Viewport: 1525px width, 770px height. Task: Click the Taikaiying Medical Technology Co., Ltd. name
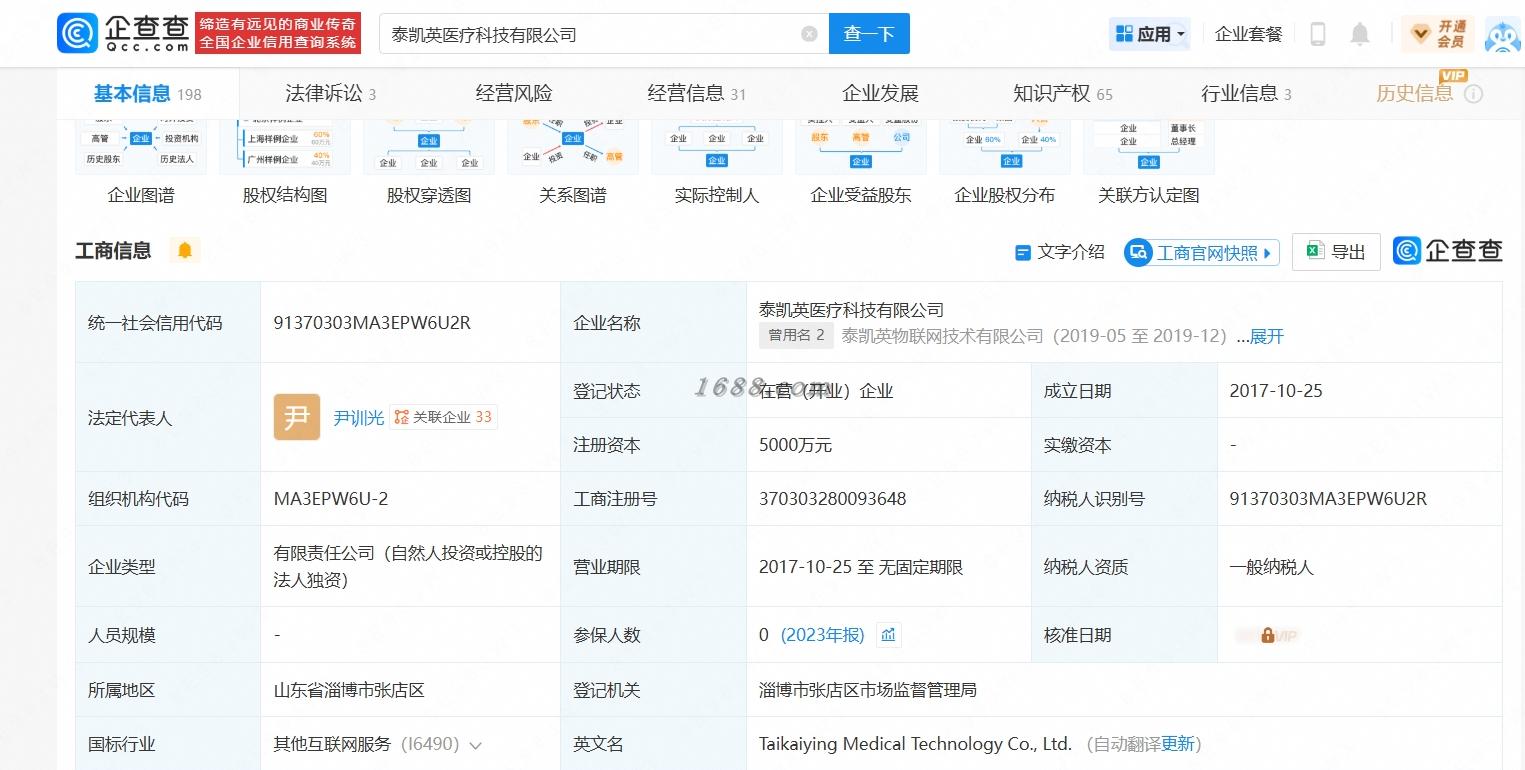coord(915,744)
